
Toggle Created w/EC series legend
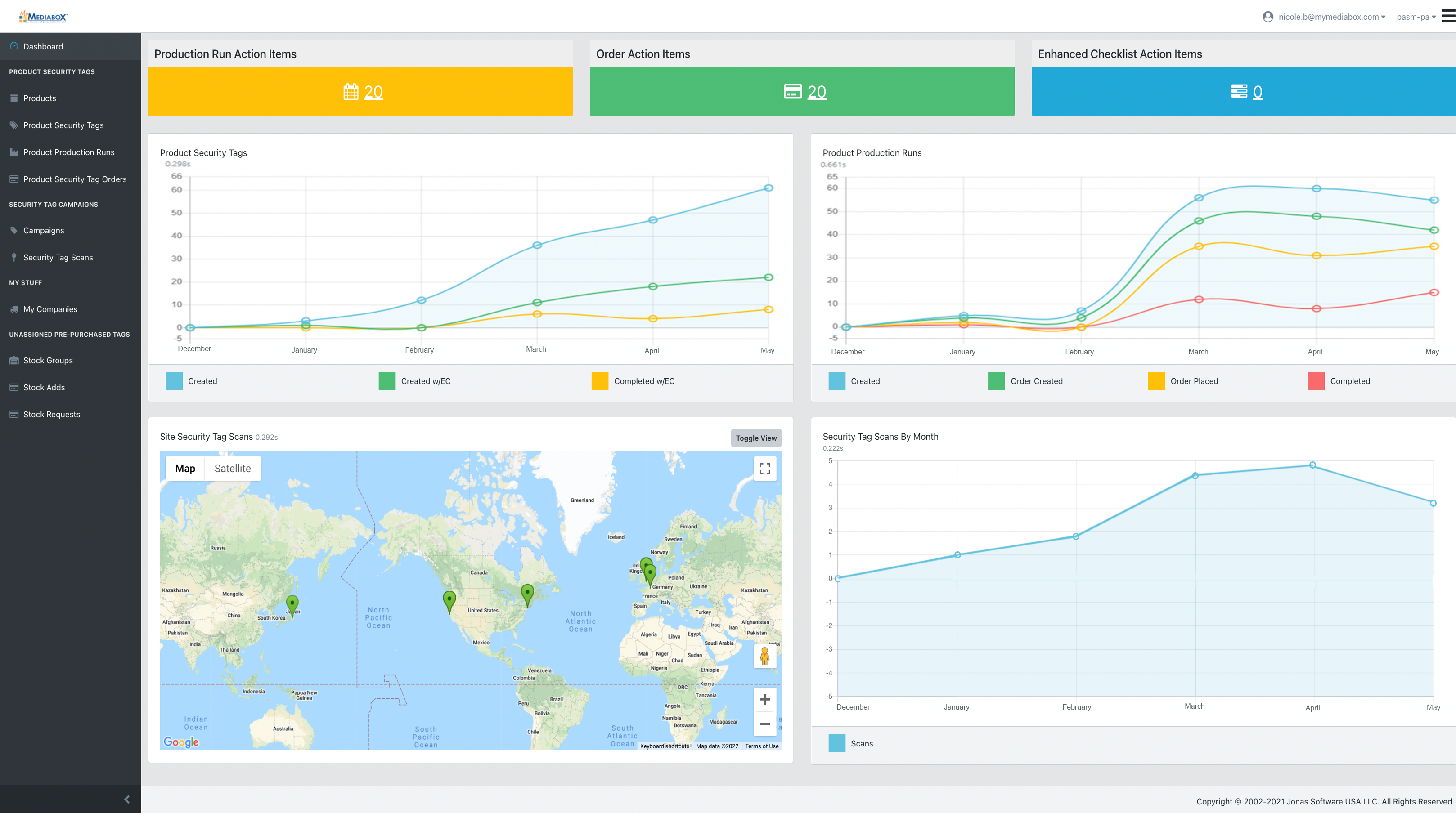tap(414, 381)
